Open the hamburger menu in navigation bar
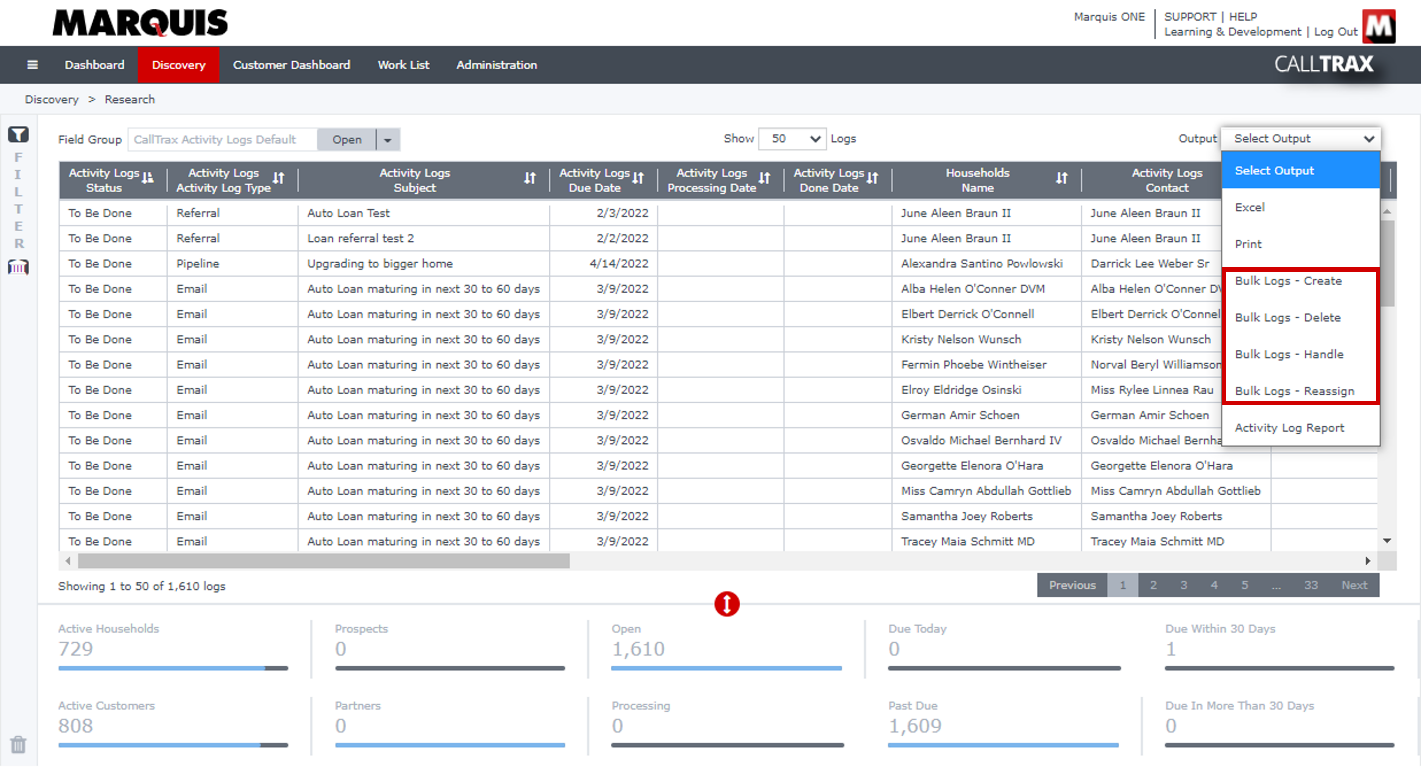The height and width of the screenshot is (767, 1421). point(32,64)
